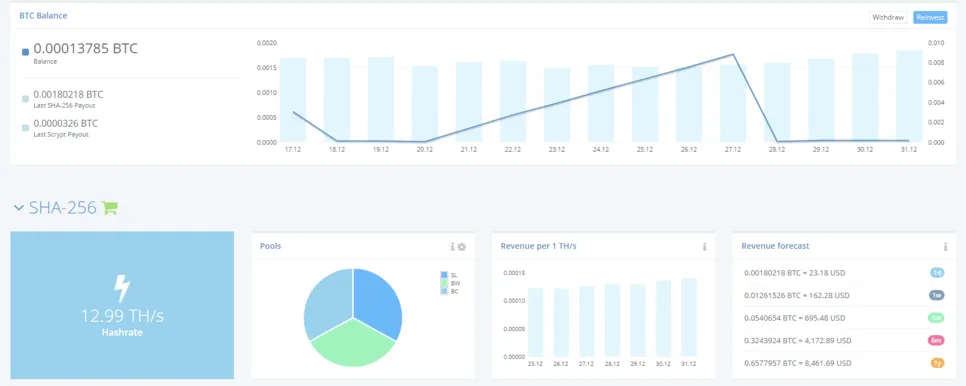This screenshot has height=386, width=966.
Task: Toggle the Last Scrypt Payout legend square
Action: [x=25, y=127]
